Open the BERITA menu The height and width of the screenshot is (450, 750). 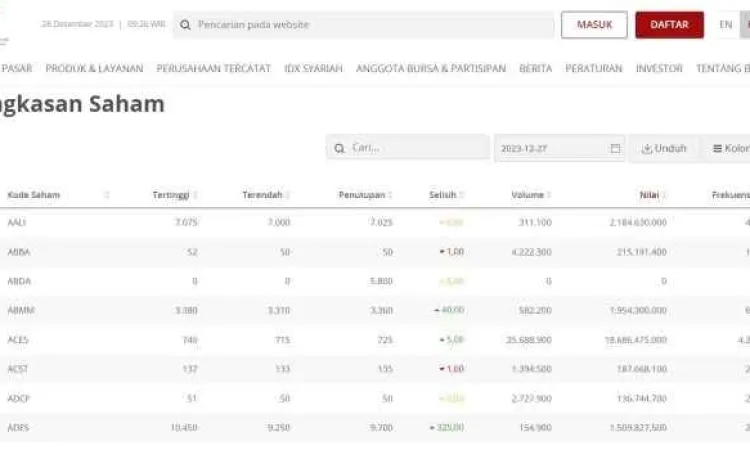tap(535, 68)
